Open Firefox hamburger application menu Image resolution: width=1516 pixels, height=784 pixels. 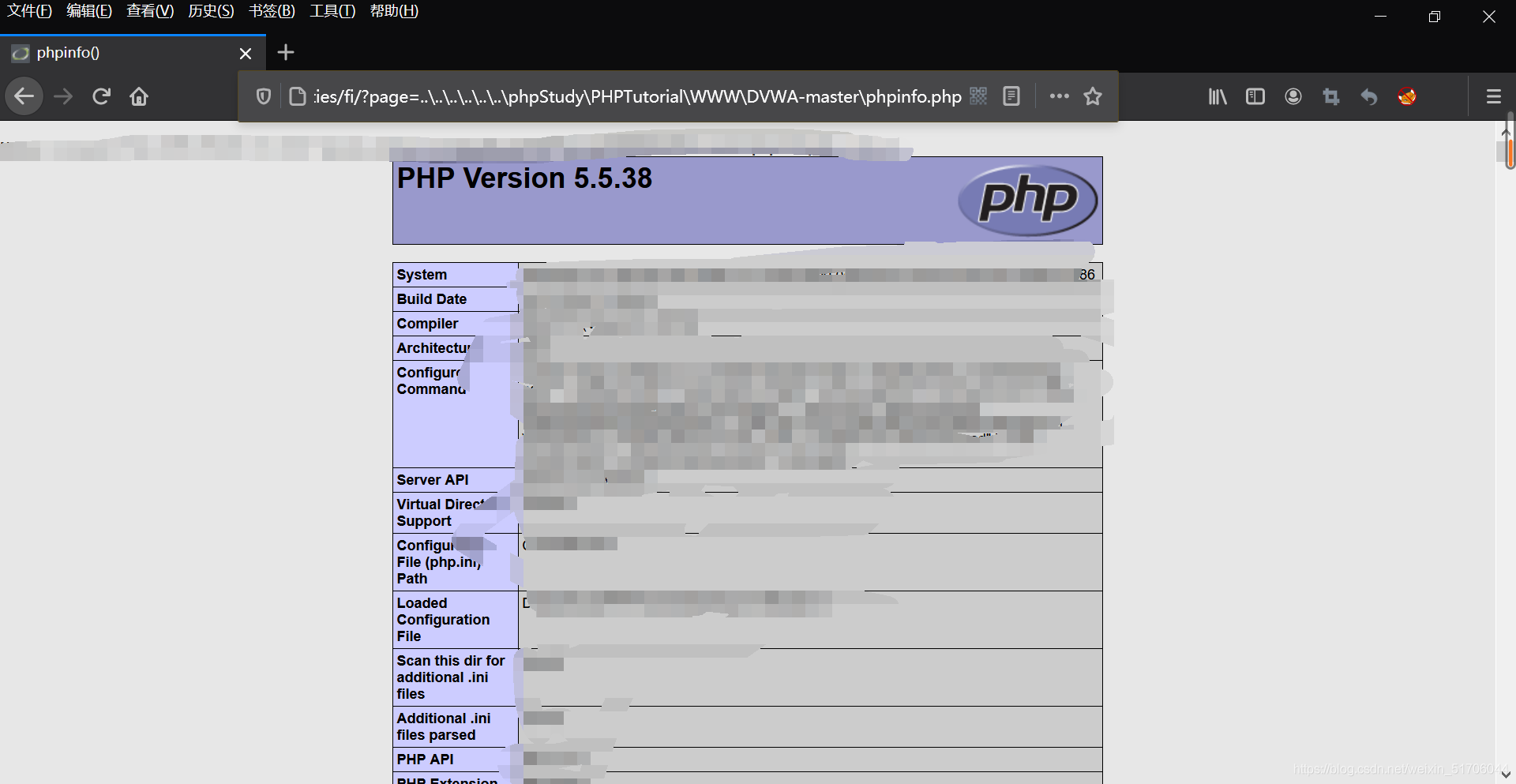(x=1494, y=96)
